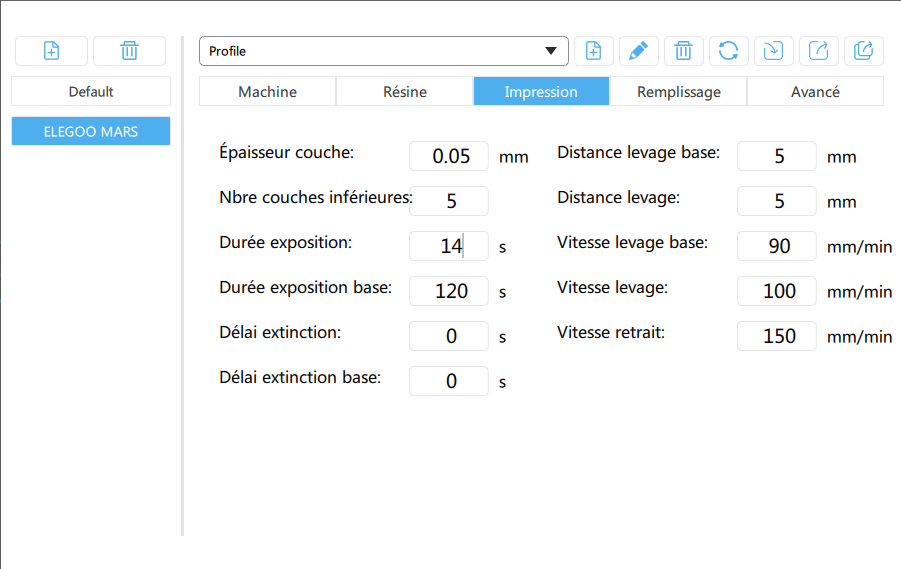This screenshot has width=901, height=569.
Task: Click the 'Vitesse levage base:' label
Action: 632,242
